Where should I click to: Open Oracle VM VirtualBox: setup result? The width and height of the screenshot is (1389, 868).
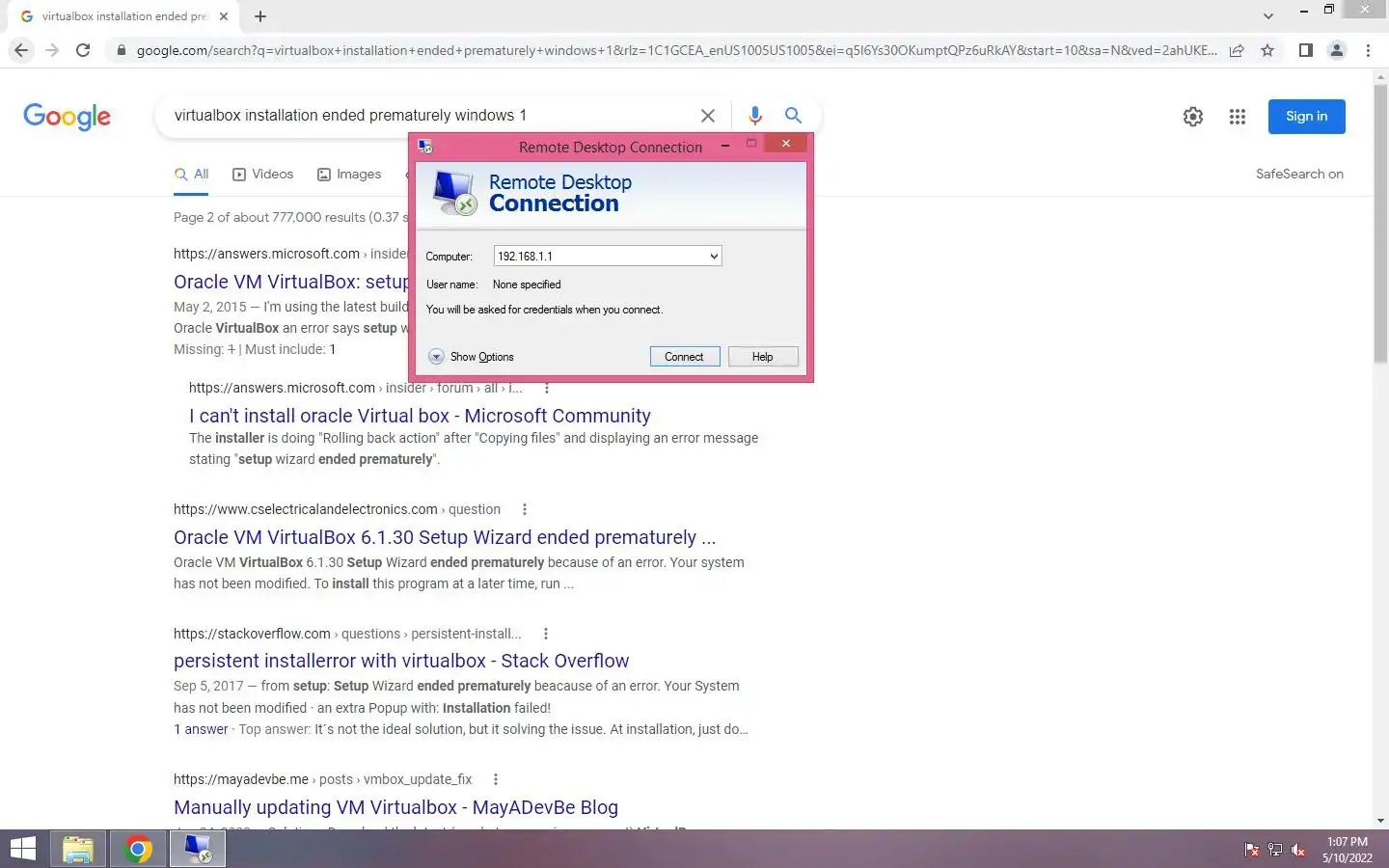[291, 282]
